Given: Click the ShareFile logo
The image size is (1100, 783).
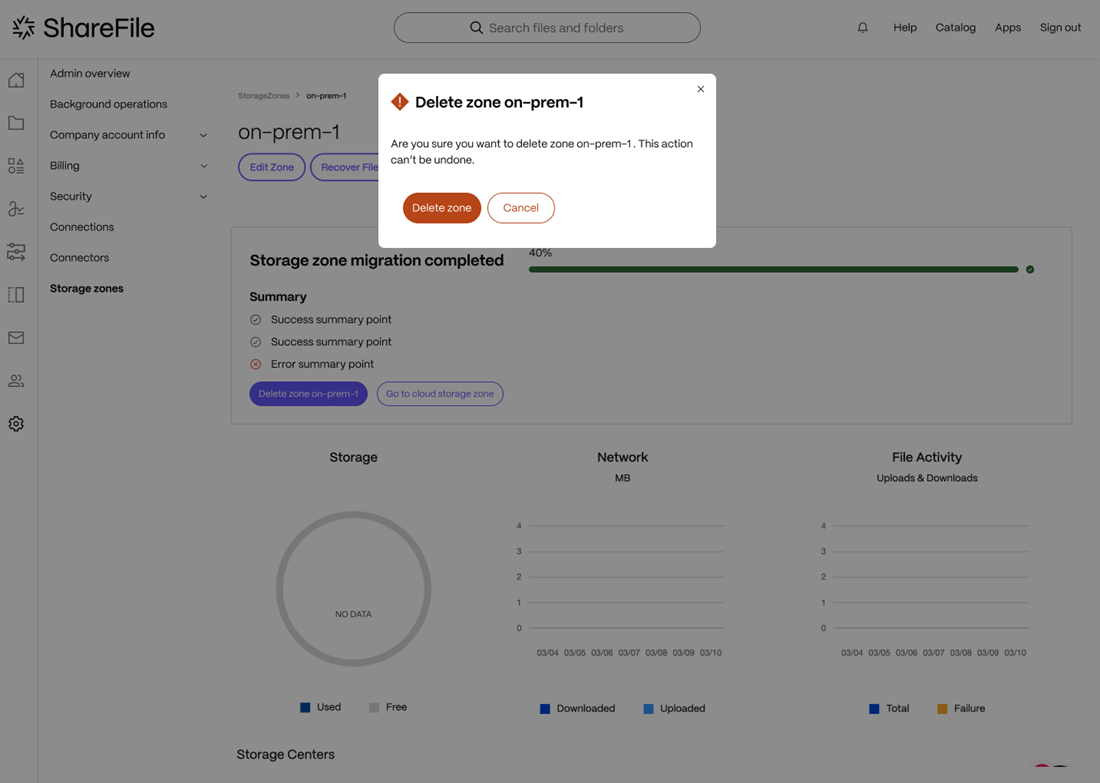Looking at the screenshot, I should coord(83,28).
